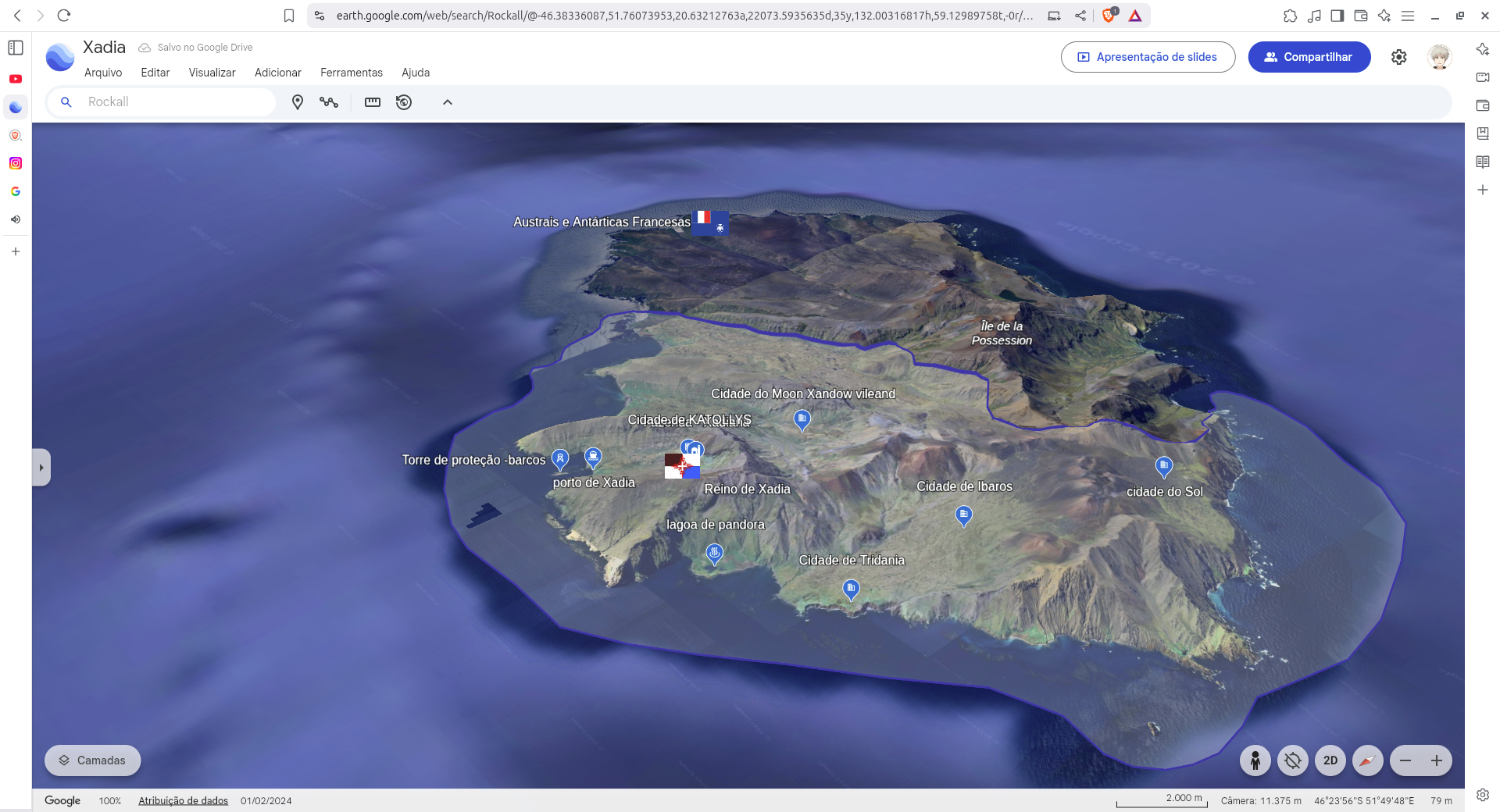Toggle the location tracking button

1292,760
